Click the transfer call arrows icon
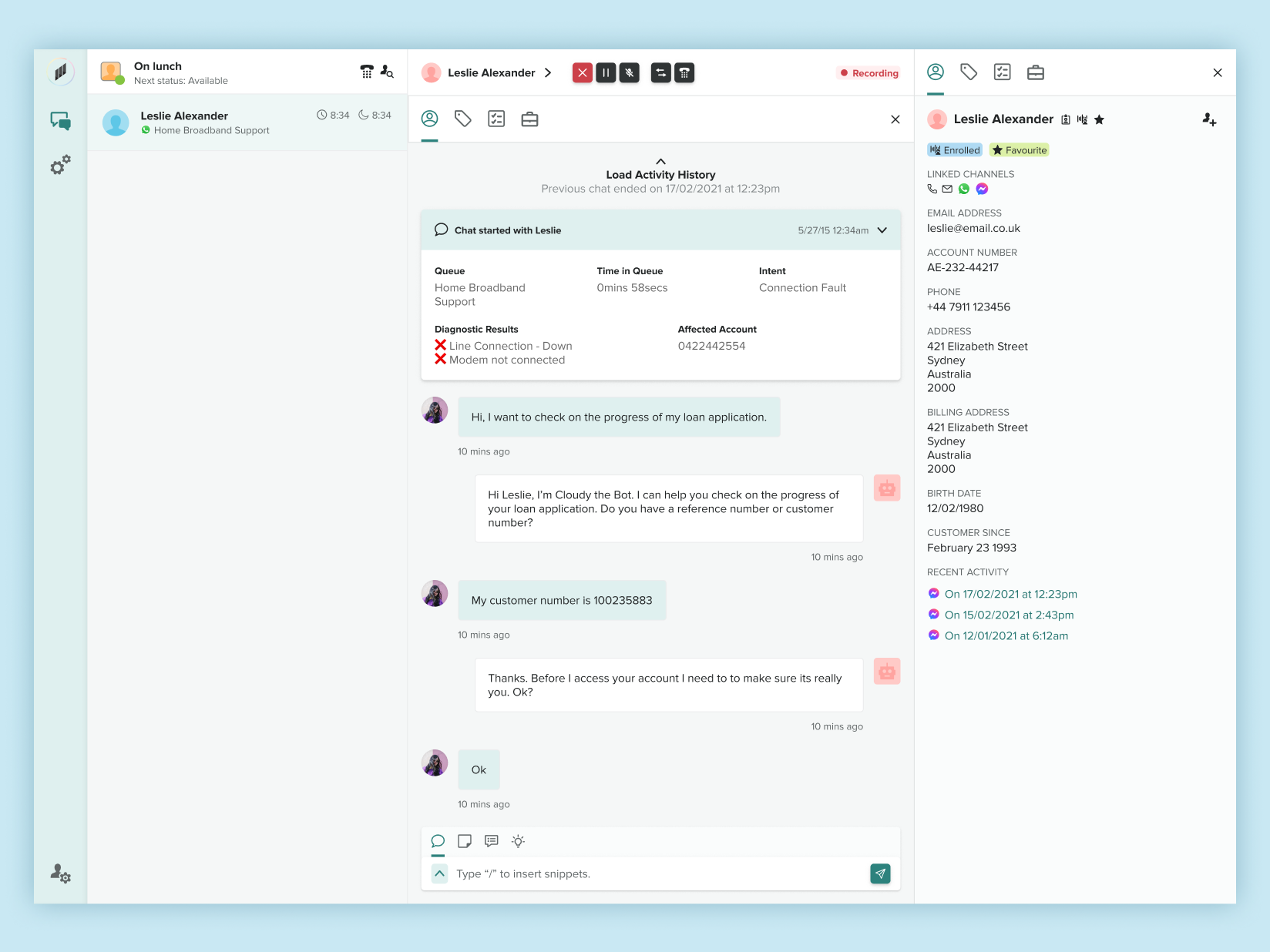1270x952 pixels. coord(660,73)
